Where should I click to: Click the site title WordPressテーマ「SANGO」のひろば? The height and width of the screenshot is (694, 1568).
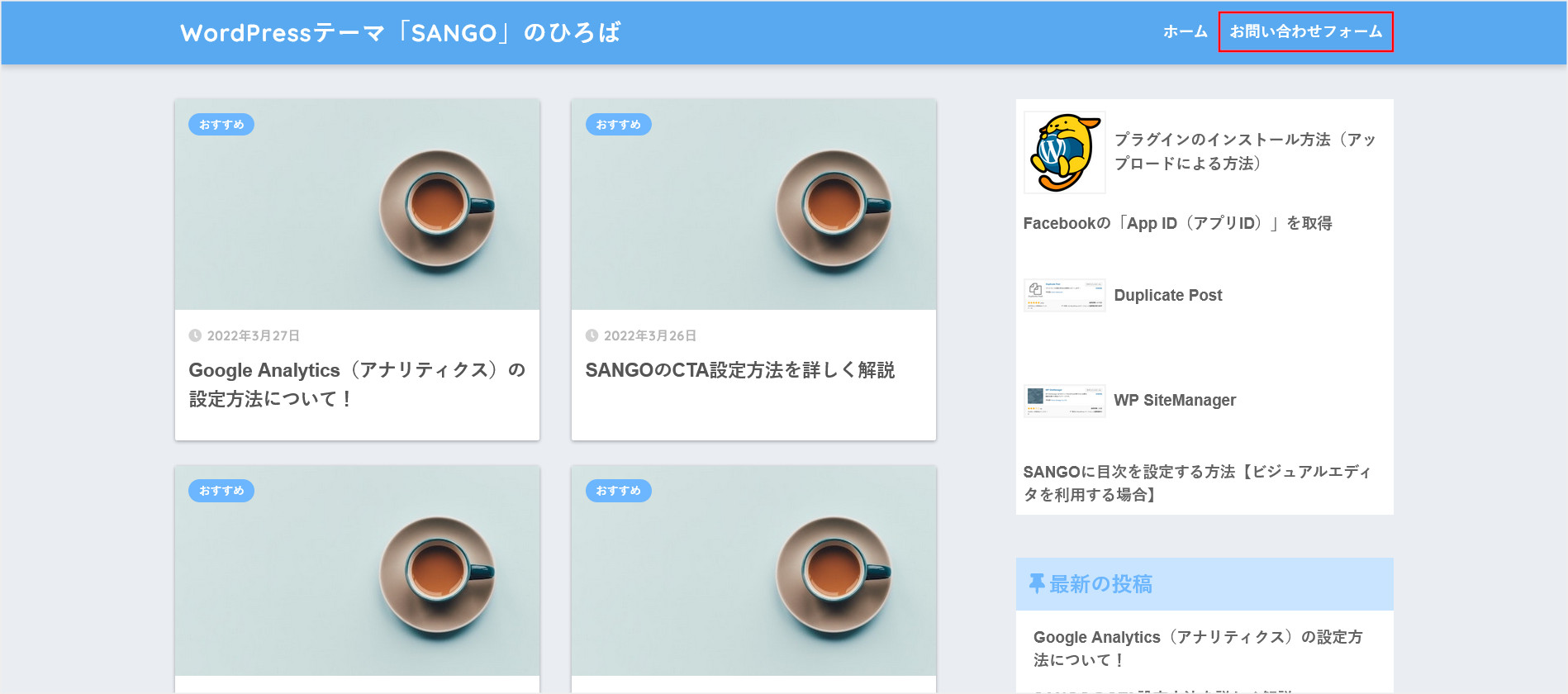401,33
